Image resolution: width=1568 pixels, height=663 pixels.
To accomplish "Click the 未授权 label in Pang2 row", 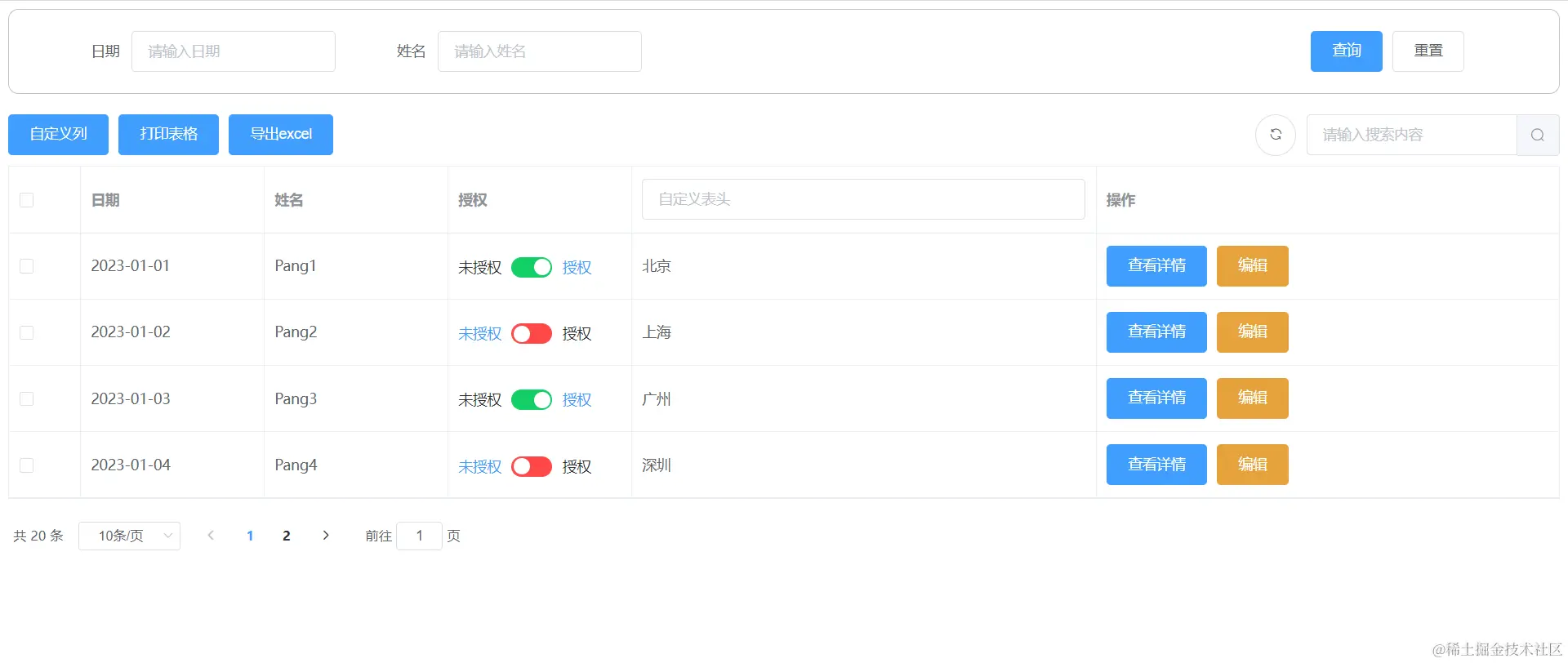I will point(479,334).
